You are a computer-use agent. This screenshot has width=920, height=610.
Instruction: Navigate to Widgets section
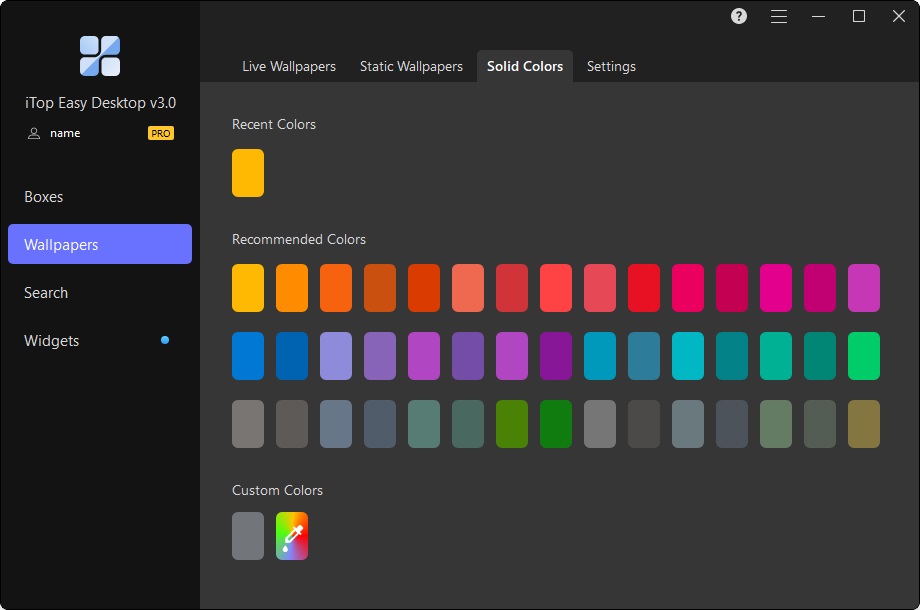coord(52,341)
